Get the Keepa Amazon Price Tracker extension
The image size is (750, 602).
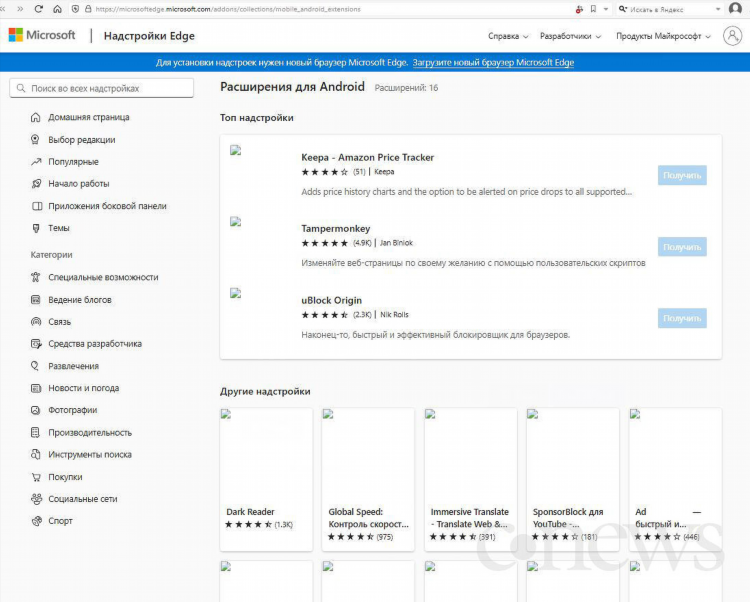(x=682, y=175)
